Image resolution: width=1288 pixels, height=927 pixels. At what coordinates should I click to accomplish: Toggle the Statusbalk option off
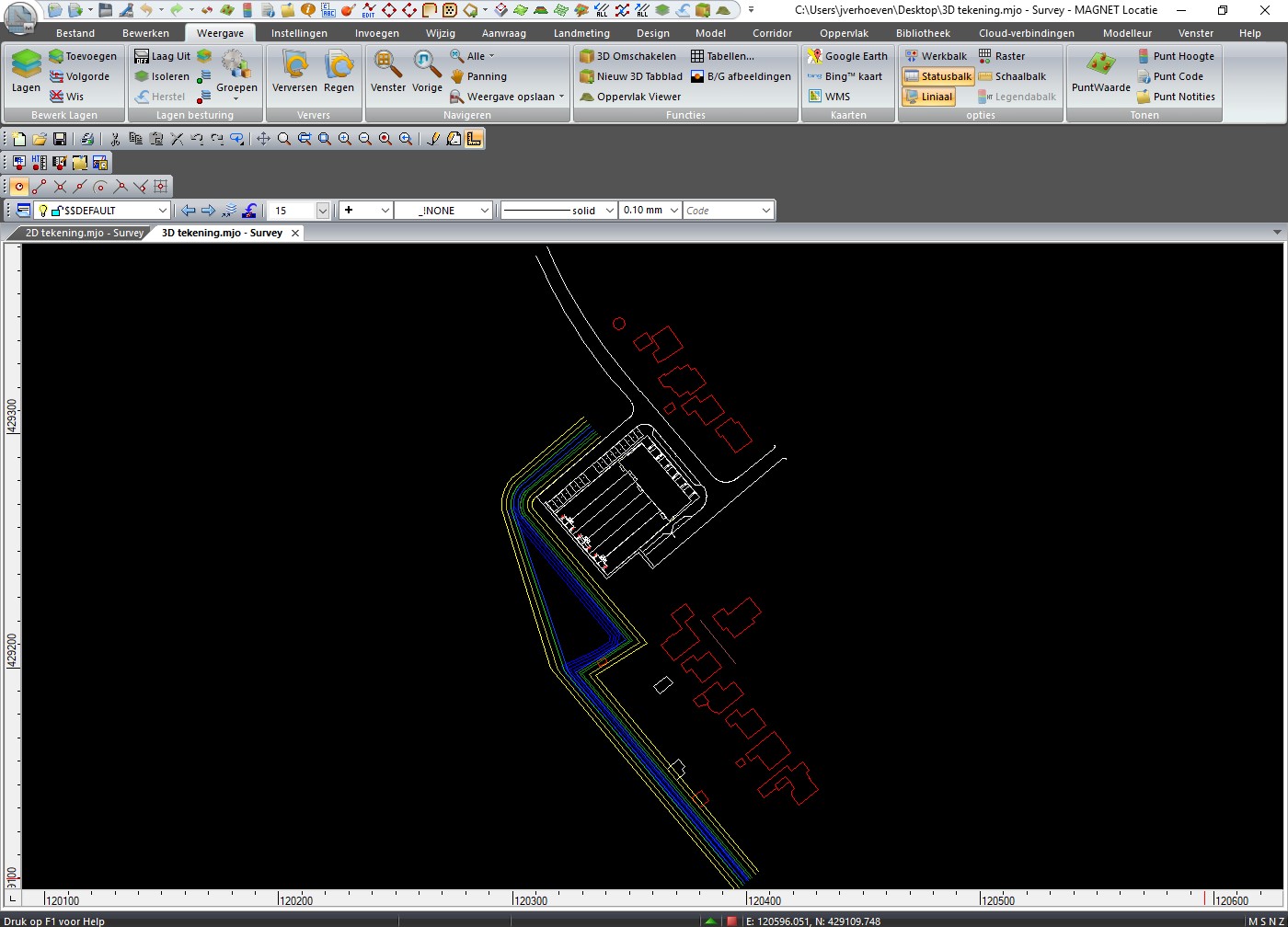pos(937,76)
